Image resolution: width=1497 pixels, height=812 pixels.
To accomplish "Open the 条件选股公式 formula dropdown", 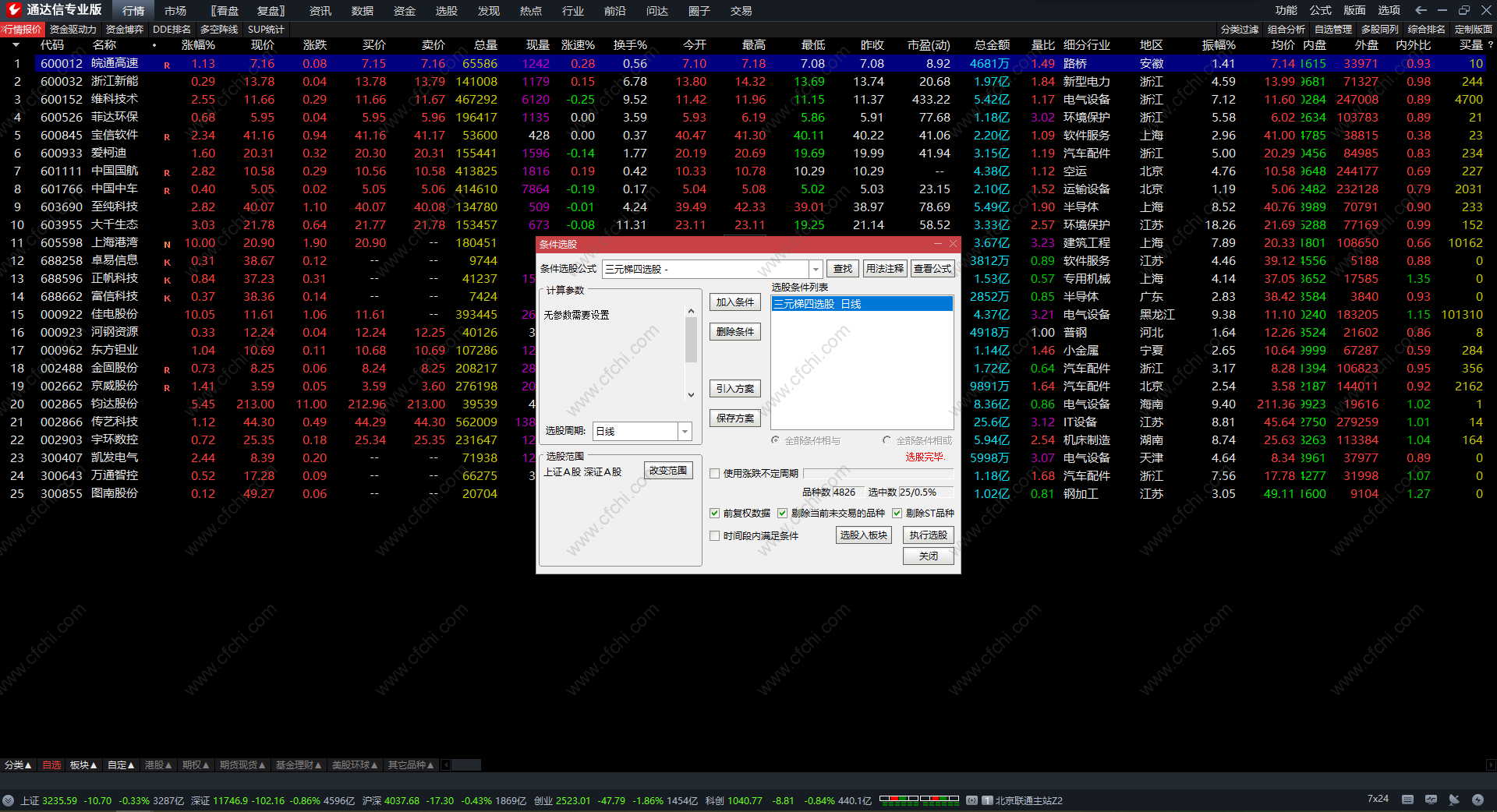I will tap(816, 269).
